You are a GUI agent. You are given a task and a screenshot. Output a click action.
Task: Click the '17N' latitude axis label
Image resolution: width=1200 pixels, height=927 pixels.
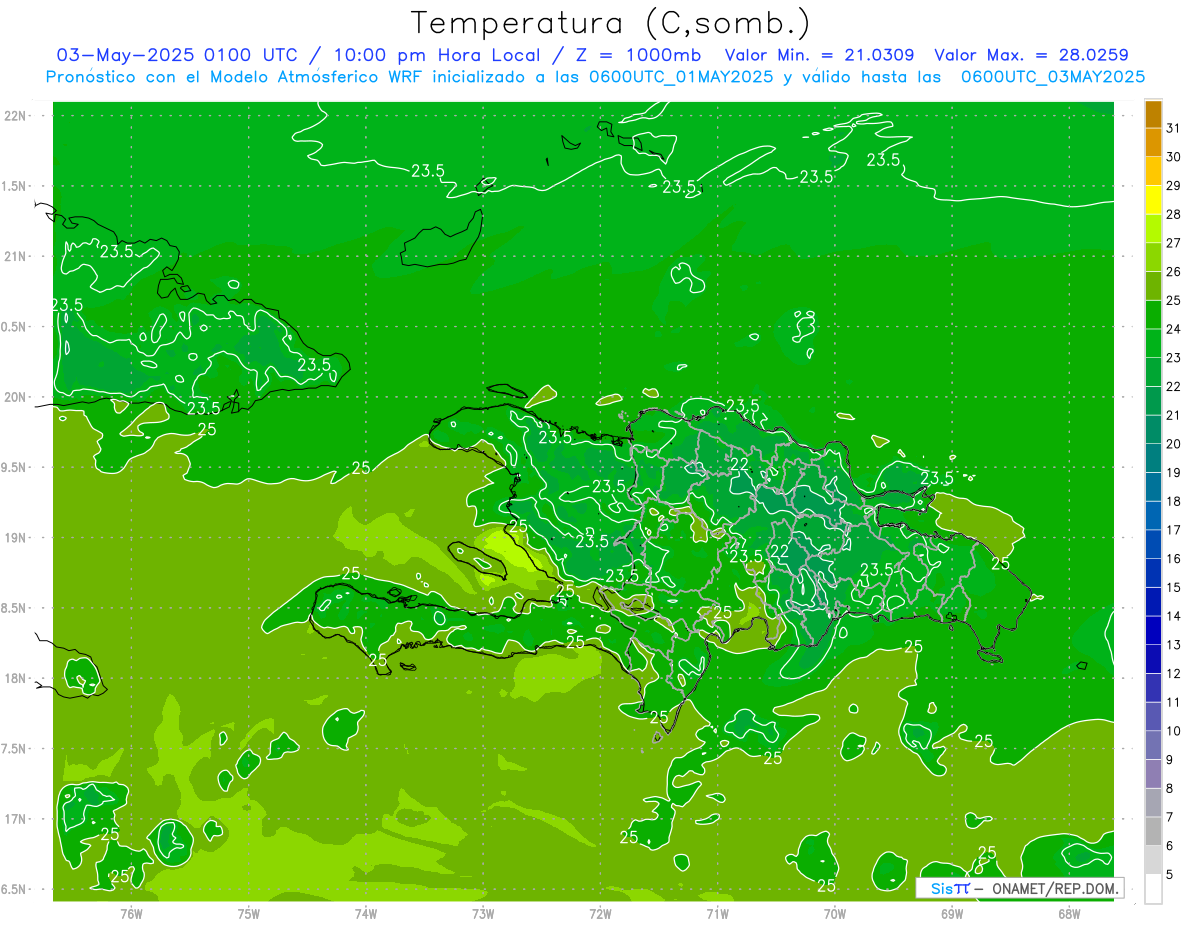coord(14,819)
